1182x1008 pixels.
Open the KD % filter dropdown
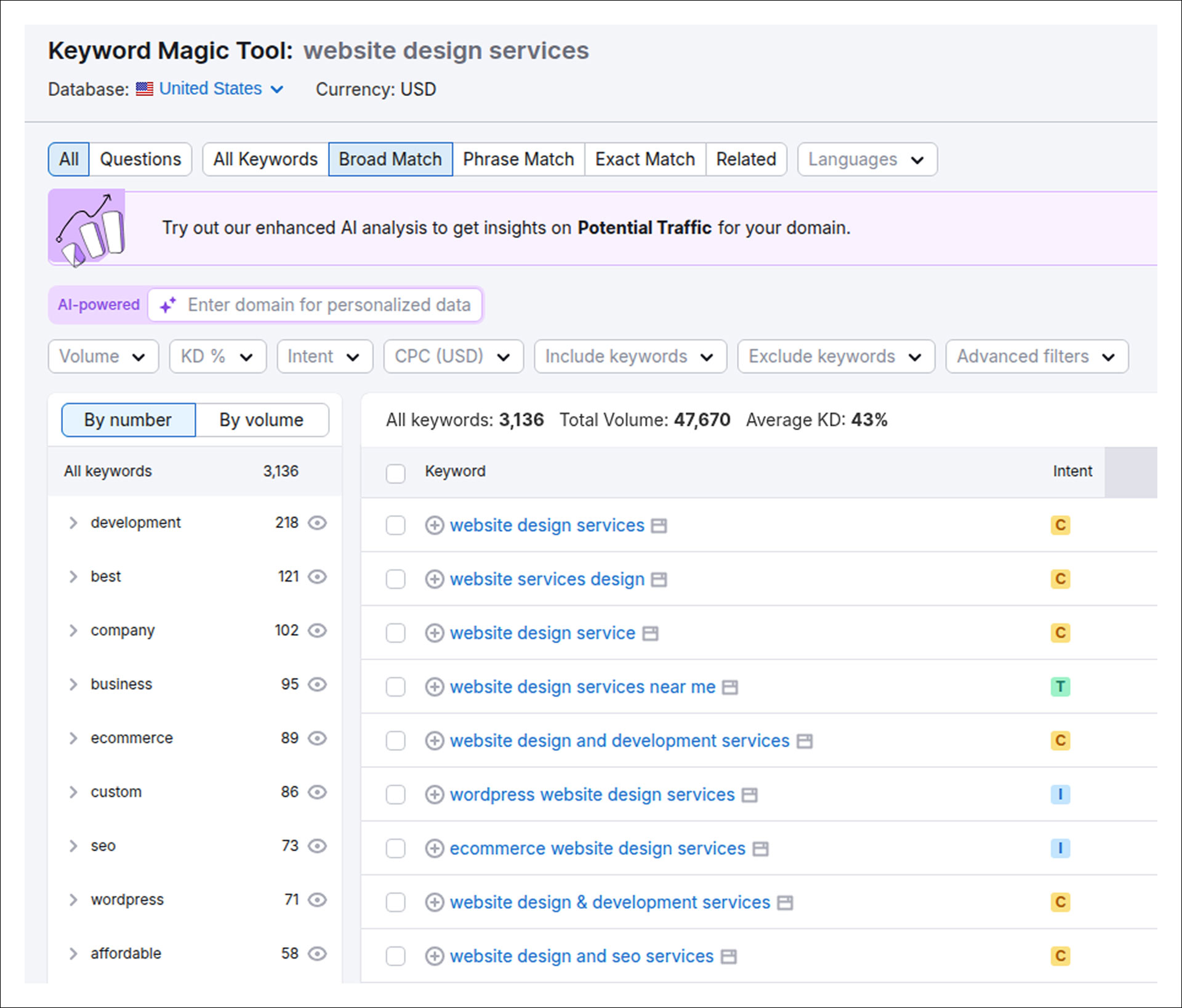point(218,356)
